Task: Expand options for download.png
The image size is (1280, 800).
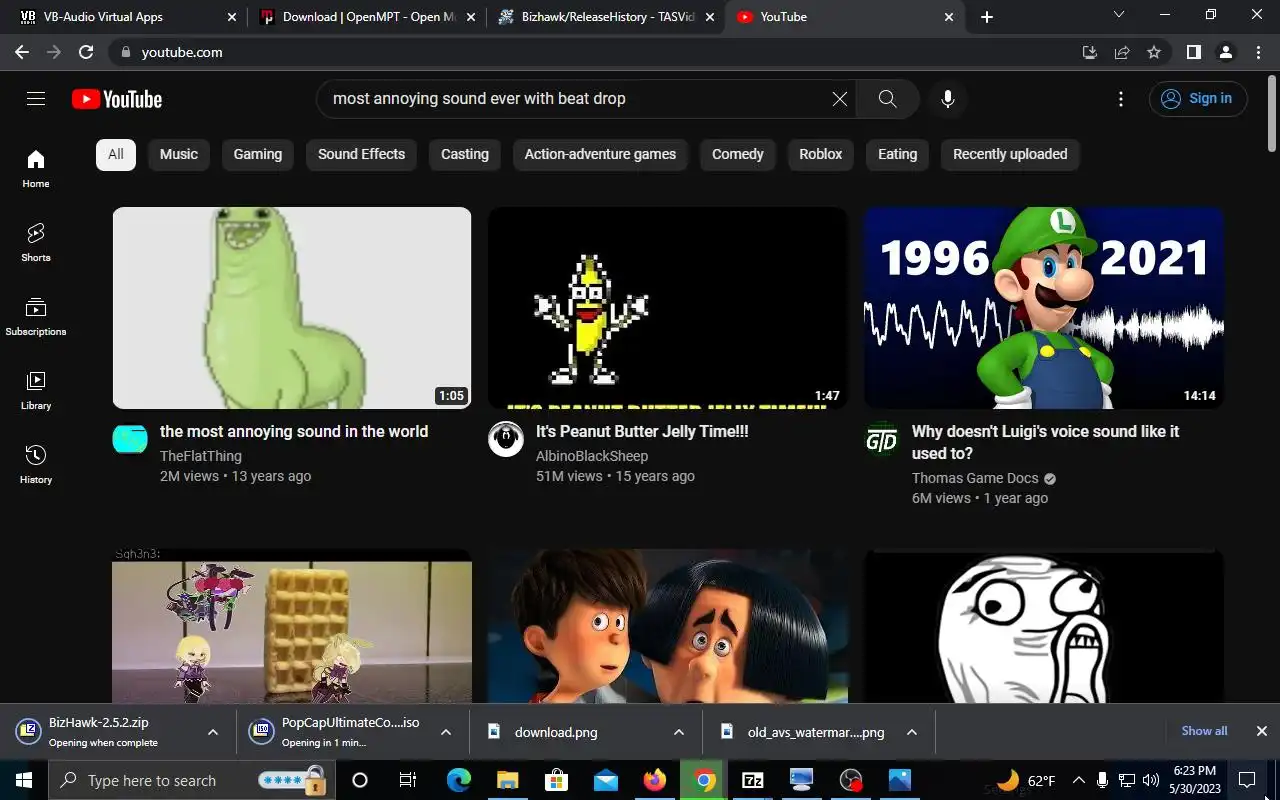Action: 679,732
